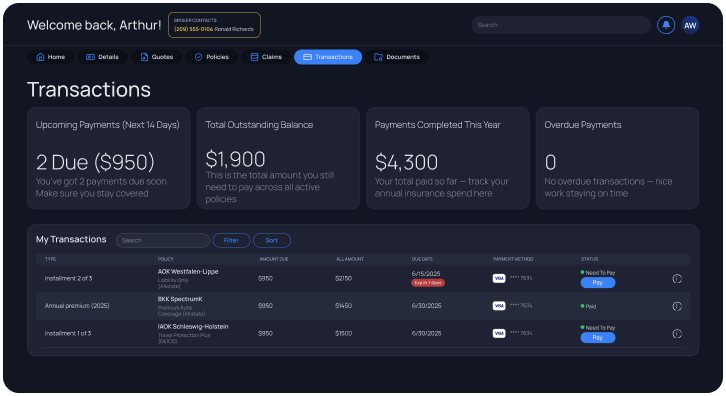Open the AW user avatar menu
The height and width of the screenshot is (396, 726).
tap(690, 25)
